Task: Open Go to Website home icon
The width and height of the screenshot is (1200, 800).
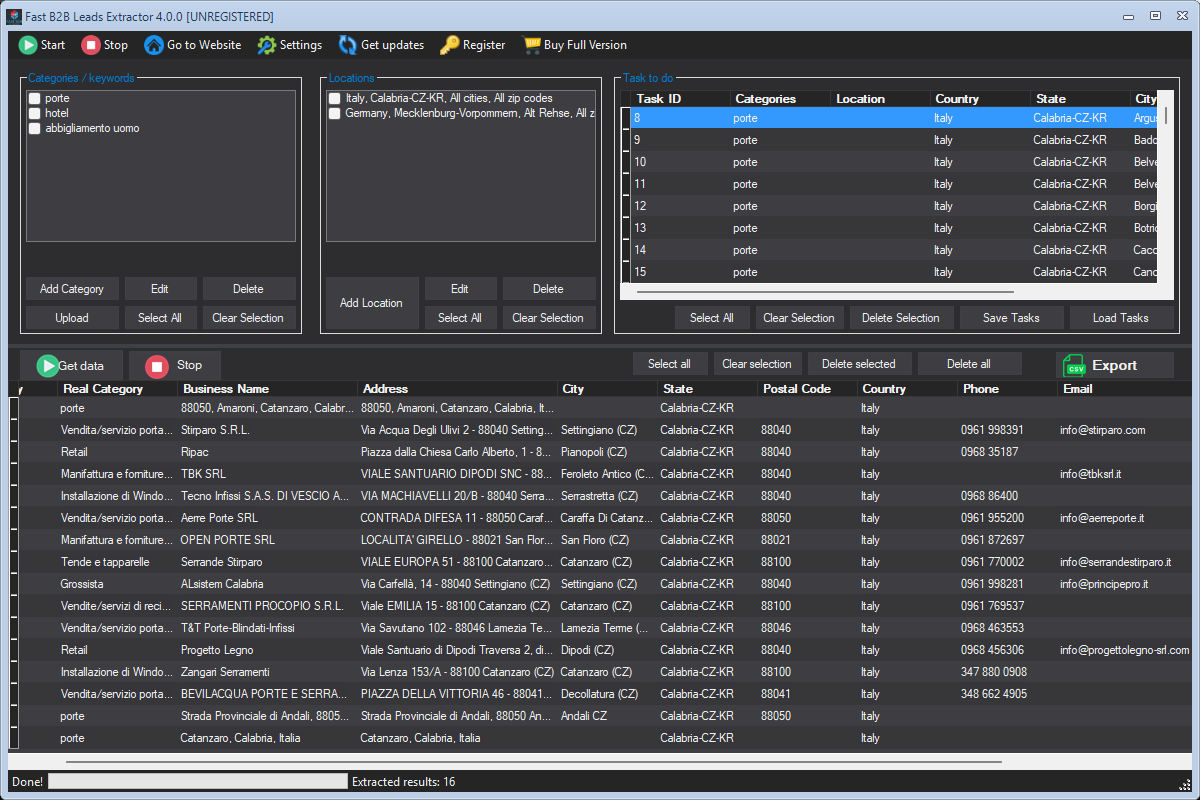Action: click(x=154, y=45)
